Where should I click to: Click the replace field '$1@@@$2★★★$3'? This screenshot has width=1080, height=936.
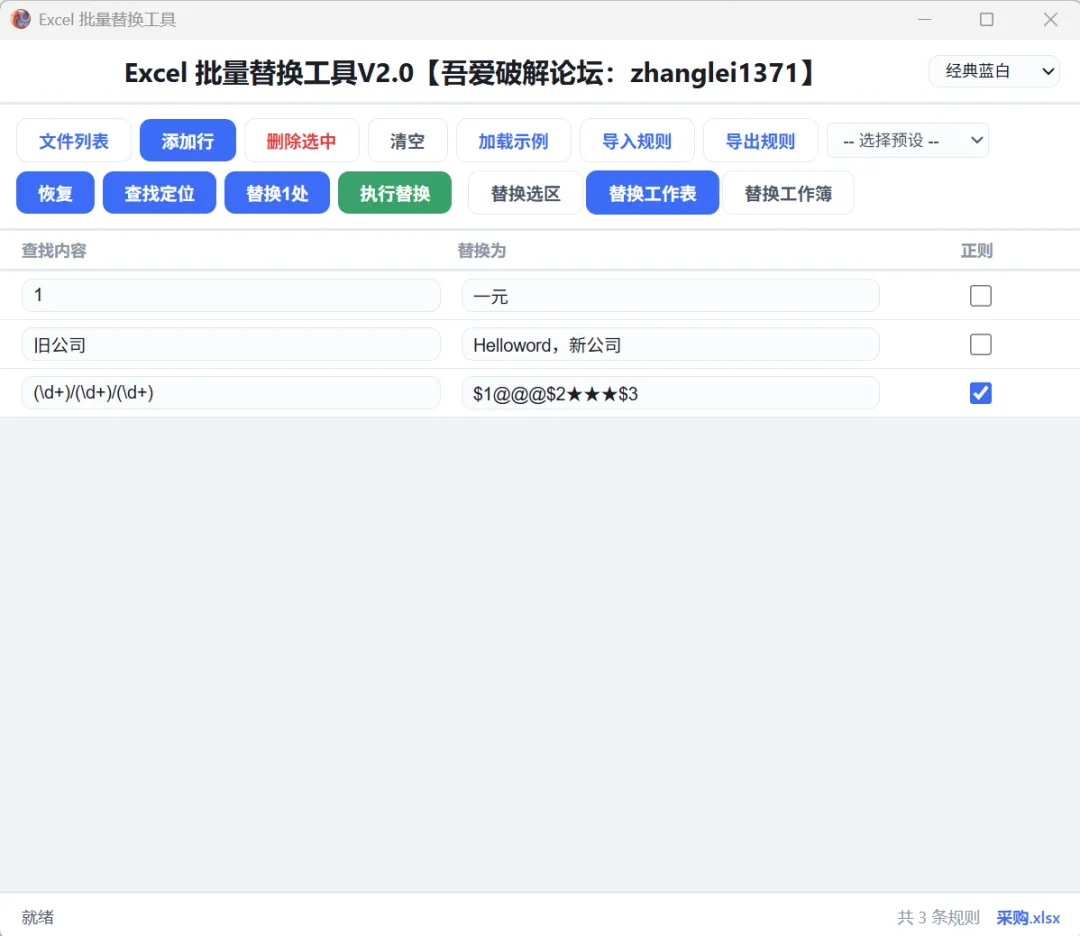[670, 393]
